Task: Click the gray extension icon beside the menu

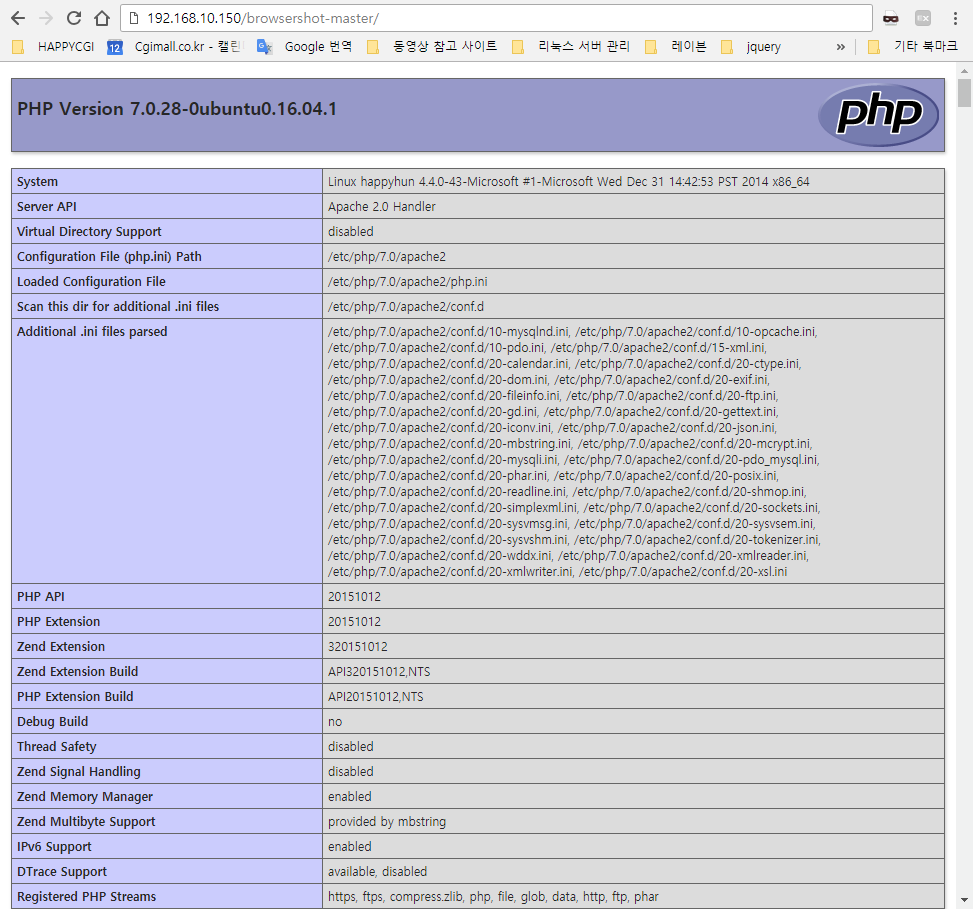Action: tap(923, 19)
